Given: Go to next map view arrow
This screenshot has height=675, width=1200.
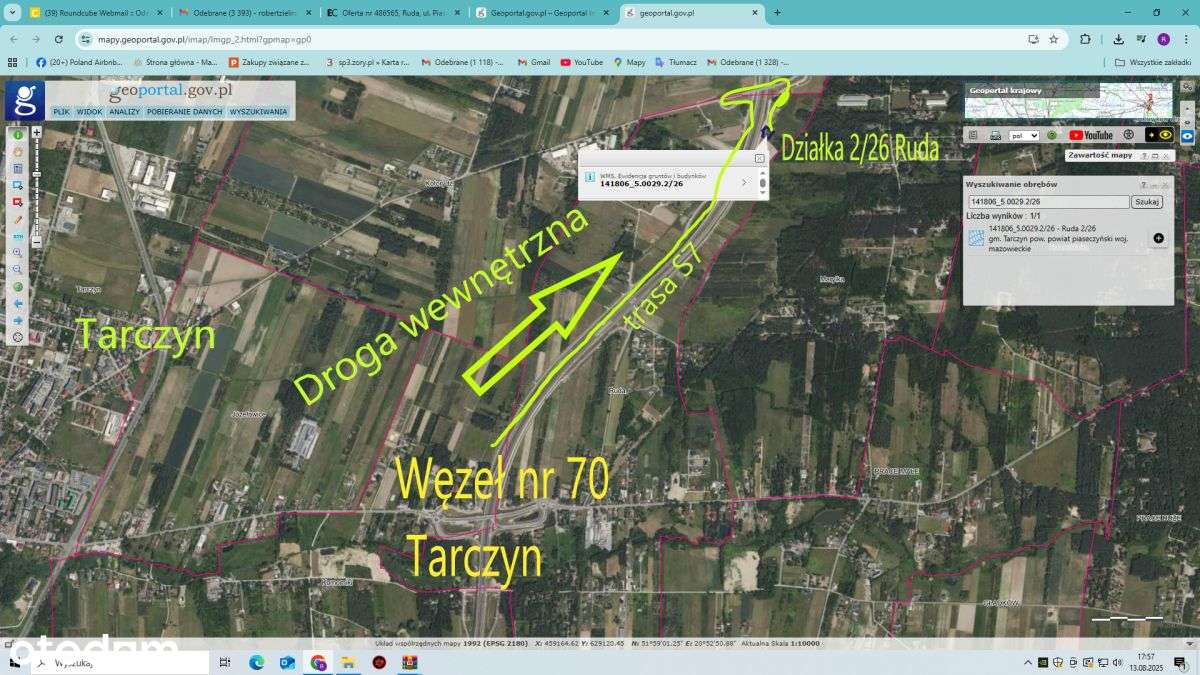Looking at the screenshot, I should point(18,320).
